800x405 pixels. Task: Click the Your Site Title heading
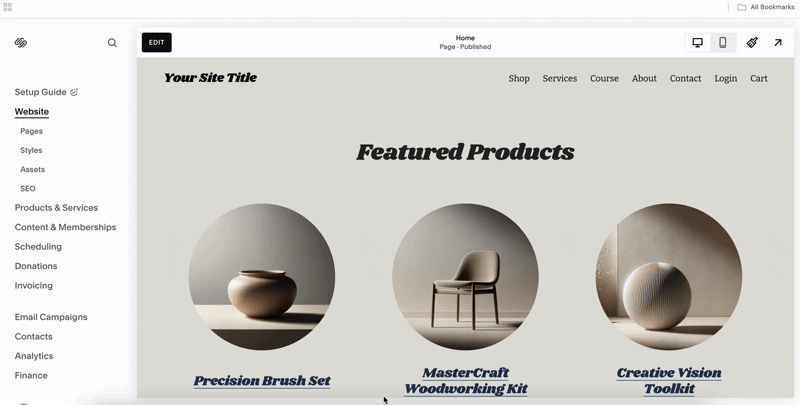click(x=210, y=78)
